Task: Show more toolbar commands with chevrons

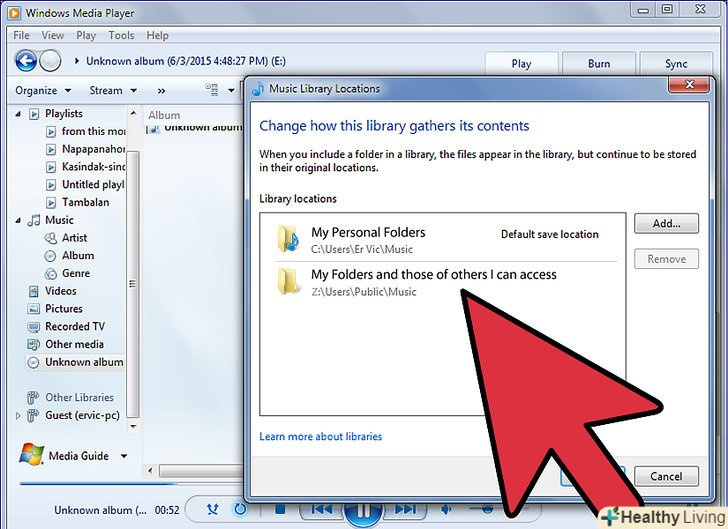Action: (161, 91)
